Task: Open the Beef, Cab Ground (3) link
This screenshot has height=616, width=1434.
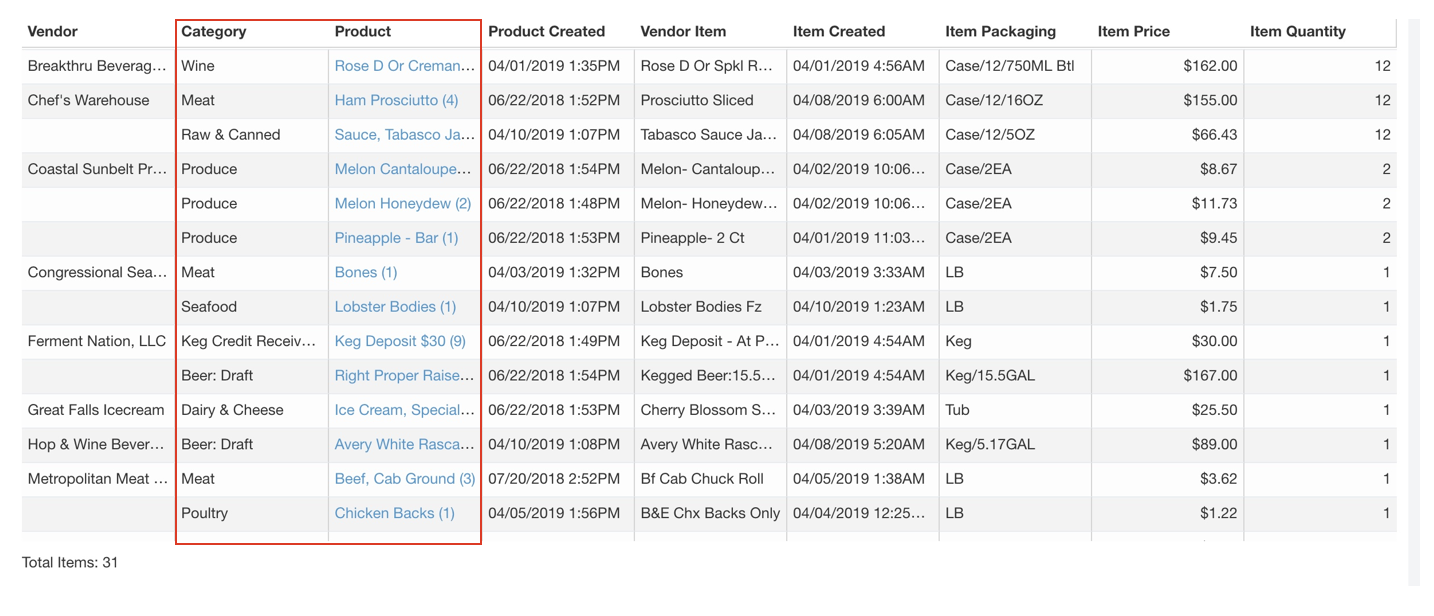Action: (x=404, y=479)
